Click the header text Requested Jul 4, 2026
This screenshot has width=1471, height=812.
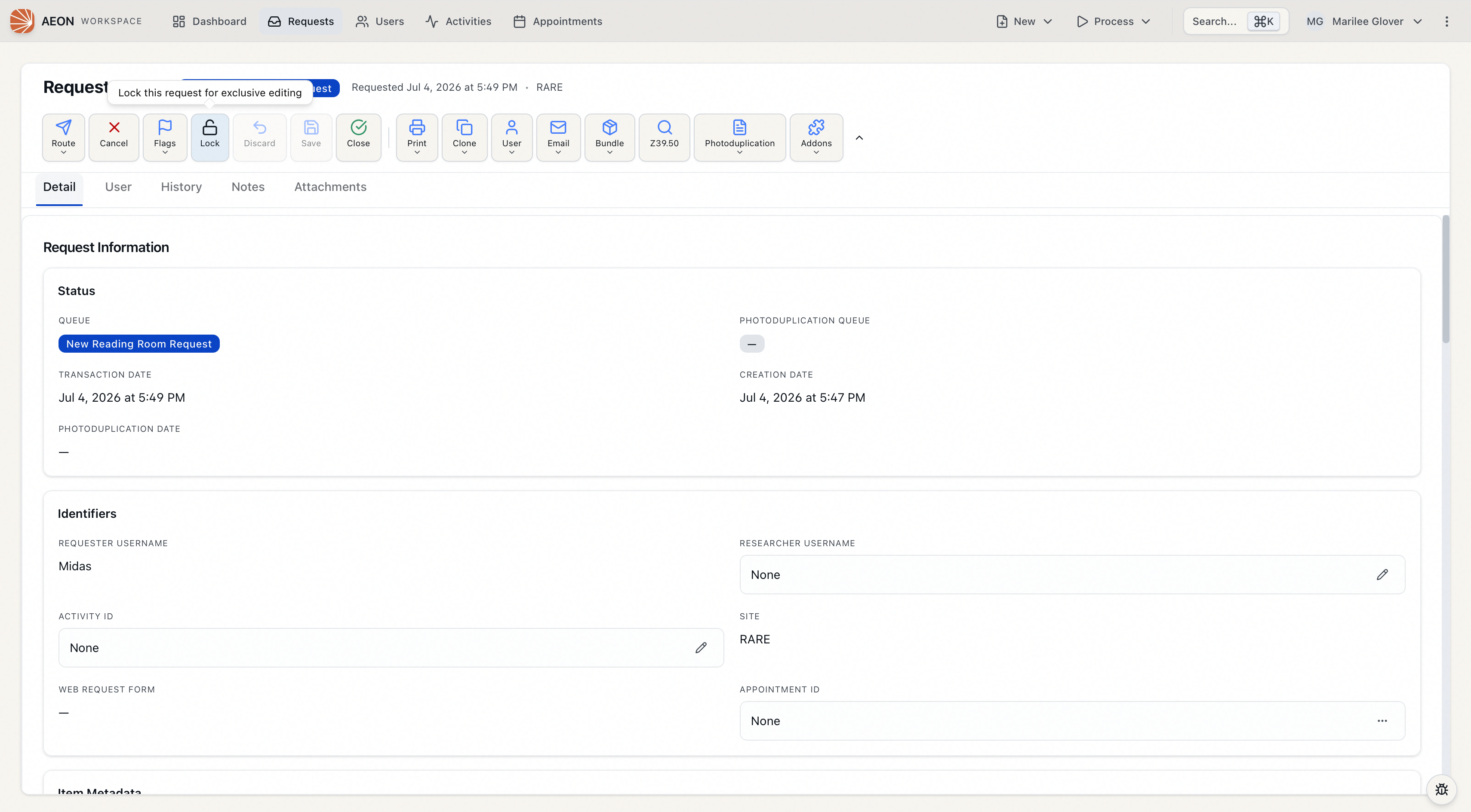pos(434,87)
